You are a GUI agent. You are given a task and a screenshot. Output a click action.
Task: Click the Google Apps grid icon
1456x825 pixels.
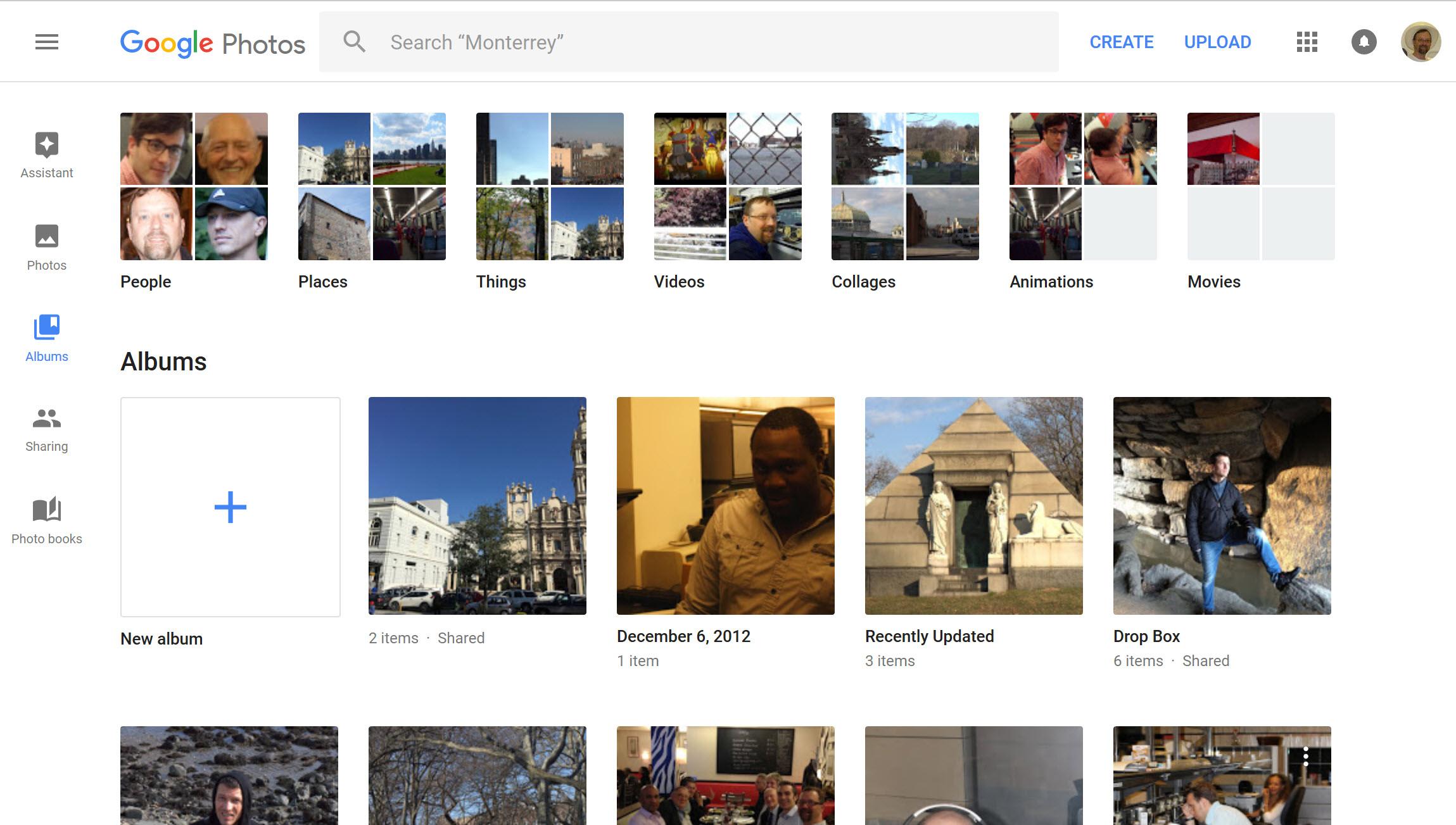pyautogui.click(x=1307, y=42)
